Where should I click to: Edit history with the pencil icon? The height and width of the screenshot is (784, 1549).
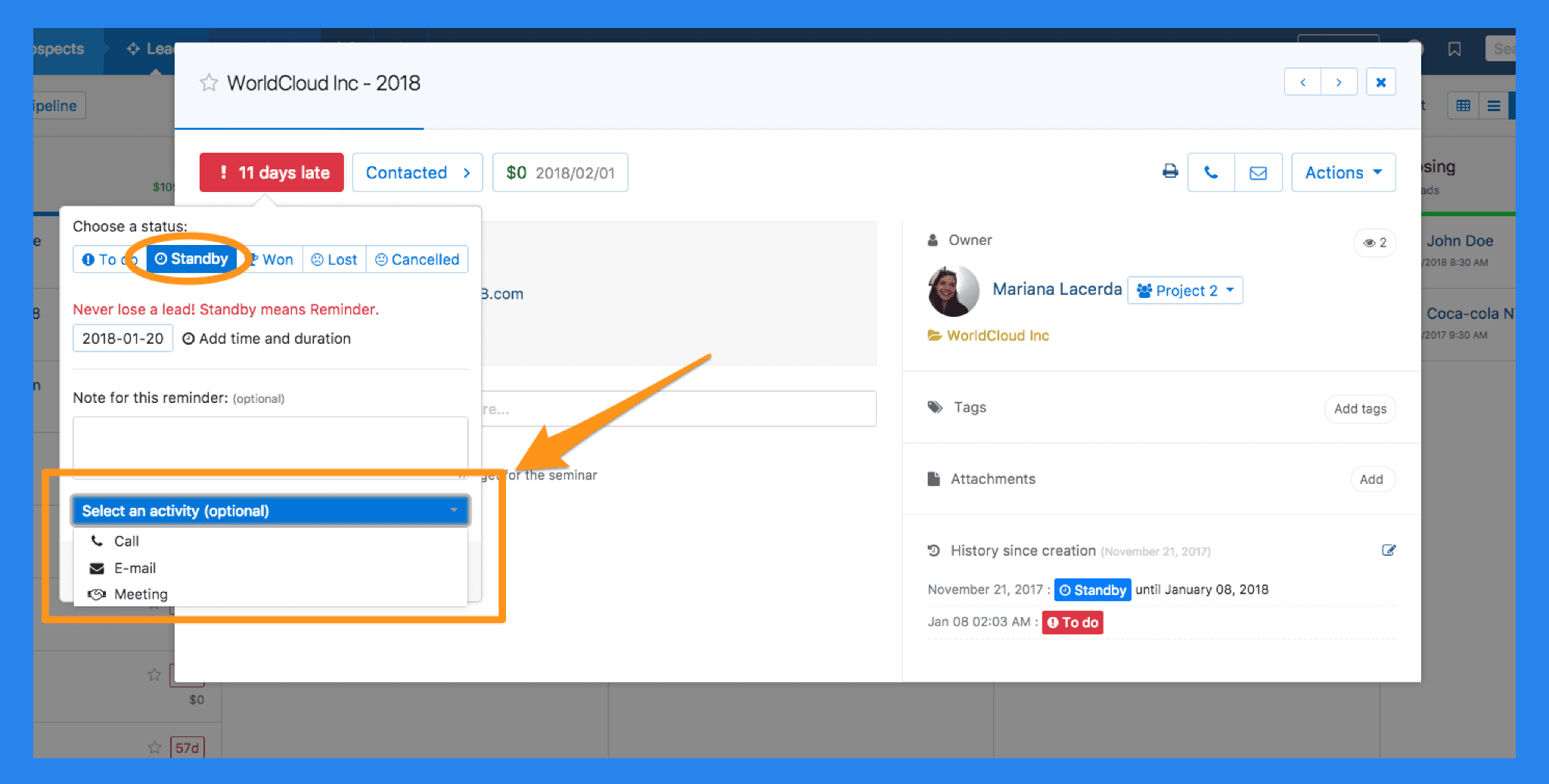pyautogui.click(x=1389, y=550)
